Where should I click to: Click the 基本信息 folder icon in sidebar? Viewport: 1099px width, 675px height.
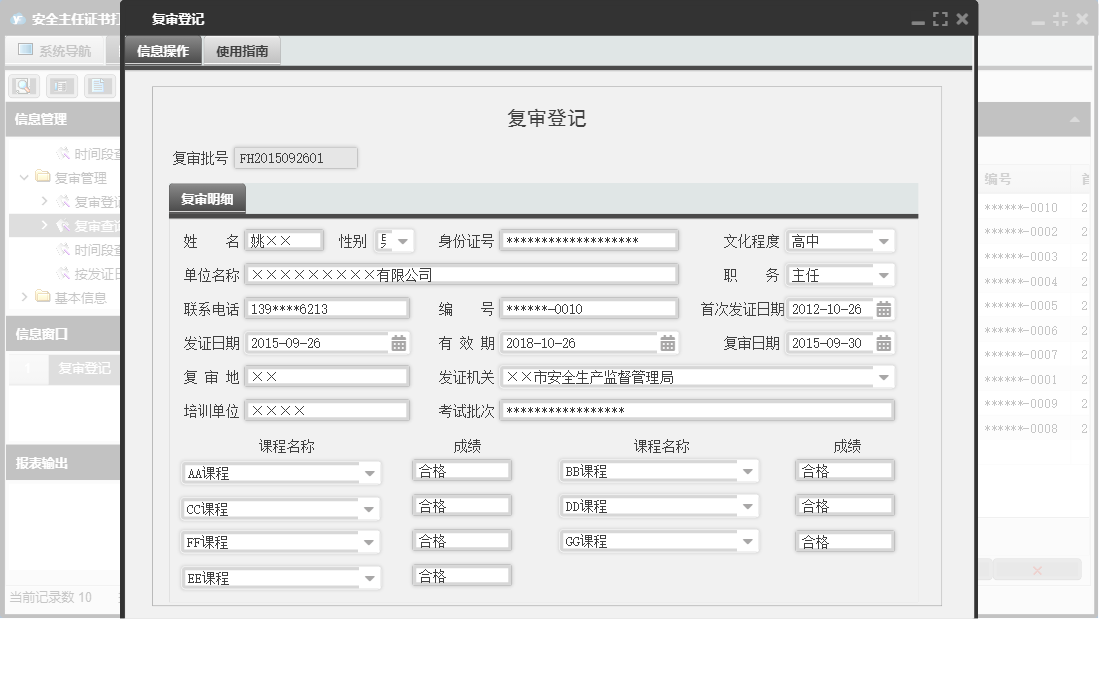tap(40, 296)
